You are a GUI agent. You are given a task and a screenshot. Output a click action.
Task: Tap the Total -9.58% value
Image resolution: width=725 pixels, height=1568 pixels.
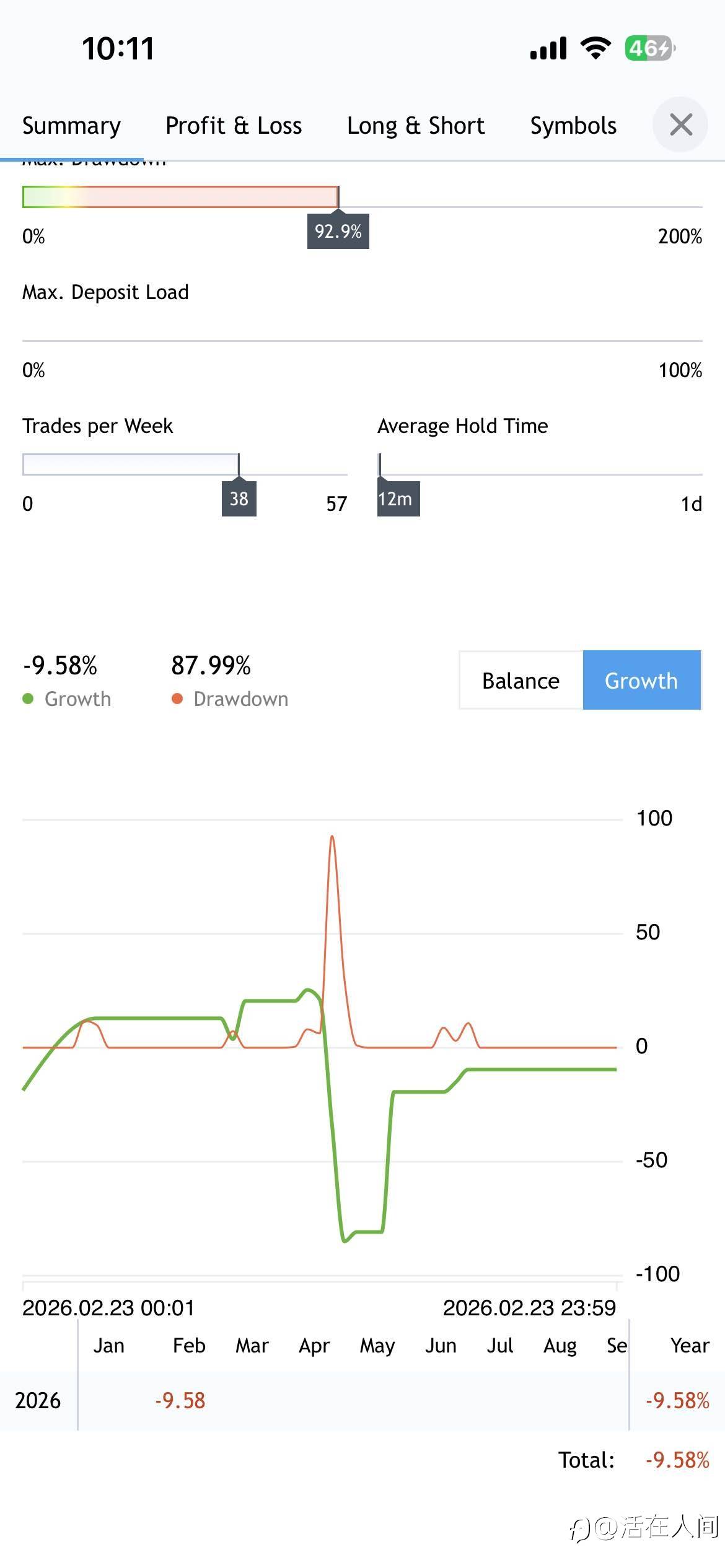tap(677, 1460)
